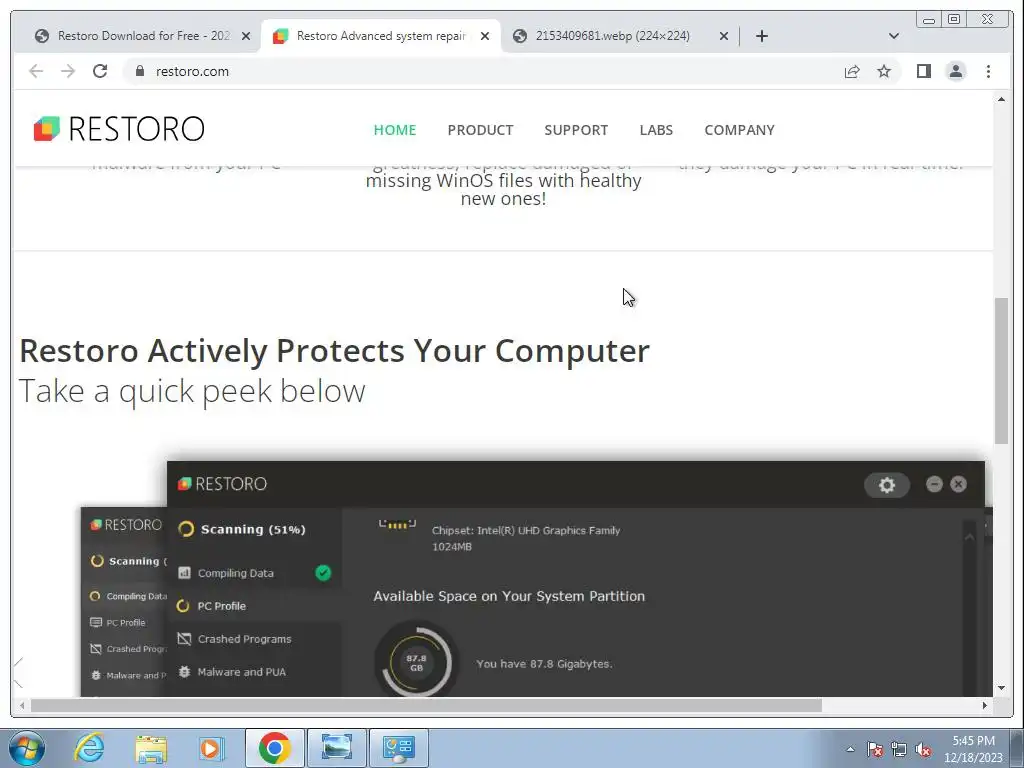Open the COMPANY navigation menu

739,130
